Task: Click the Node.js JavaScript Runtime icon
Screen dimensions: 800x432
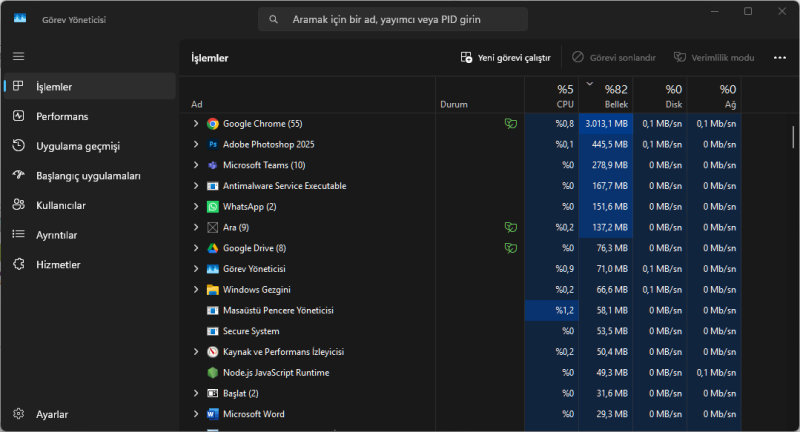Action: click(x=213, y=373)
